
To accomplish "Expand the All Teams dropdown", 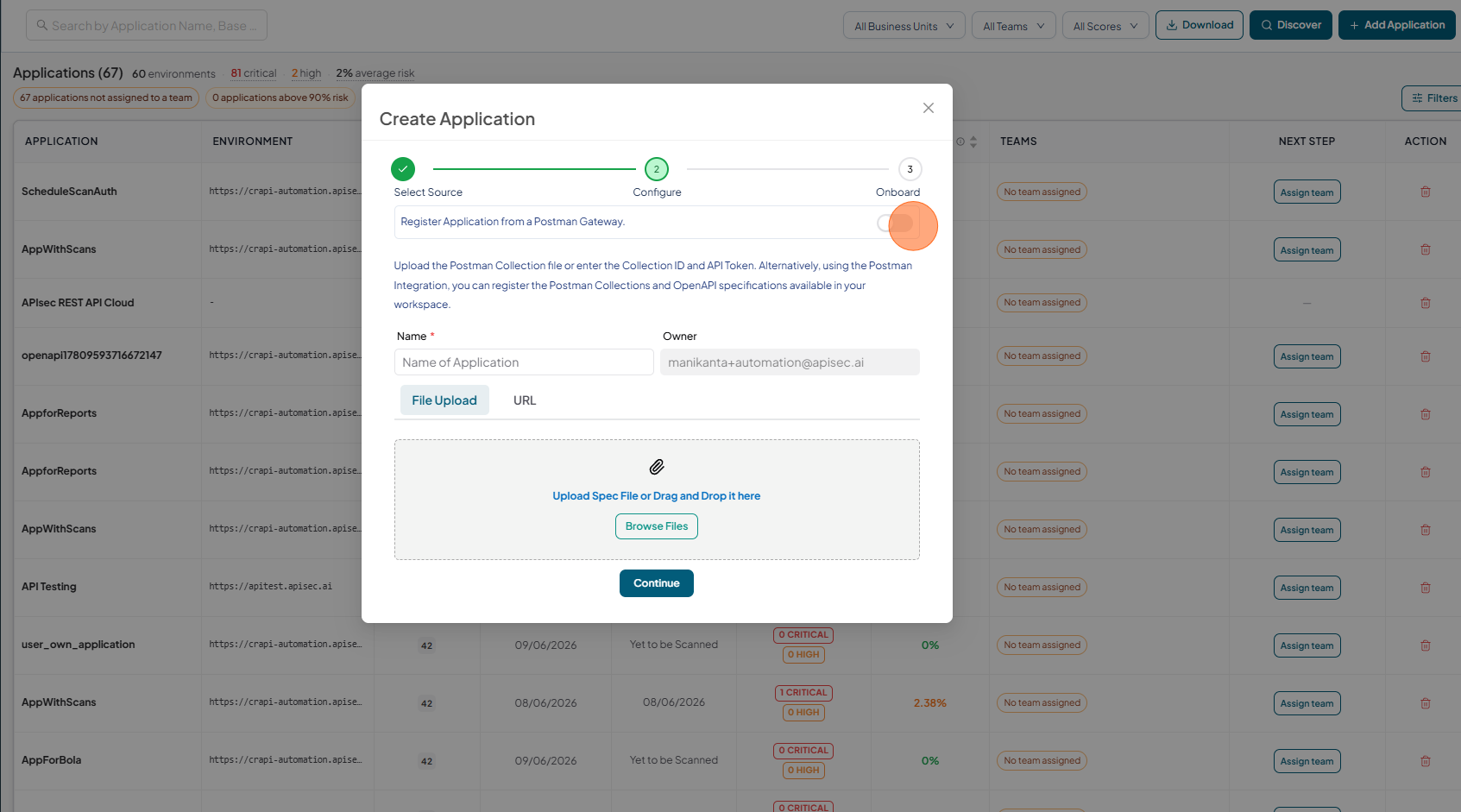I will coord(1013,26).
